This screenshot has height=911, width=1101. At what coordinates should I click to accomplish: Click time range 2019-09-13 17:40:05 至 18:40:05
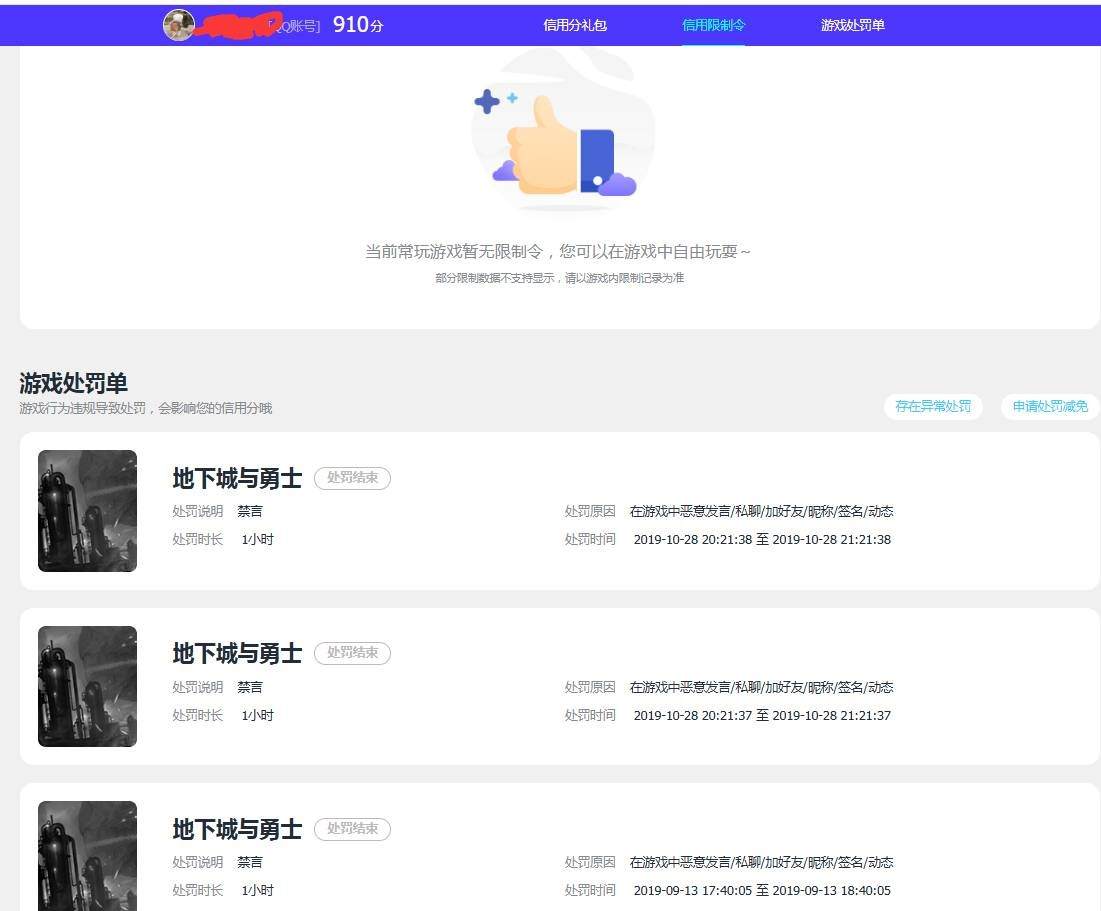click(x=762, y=891)
